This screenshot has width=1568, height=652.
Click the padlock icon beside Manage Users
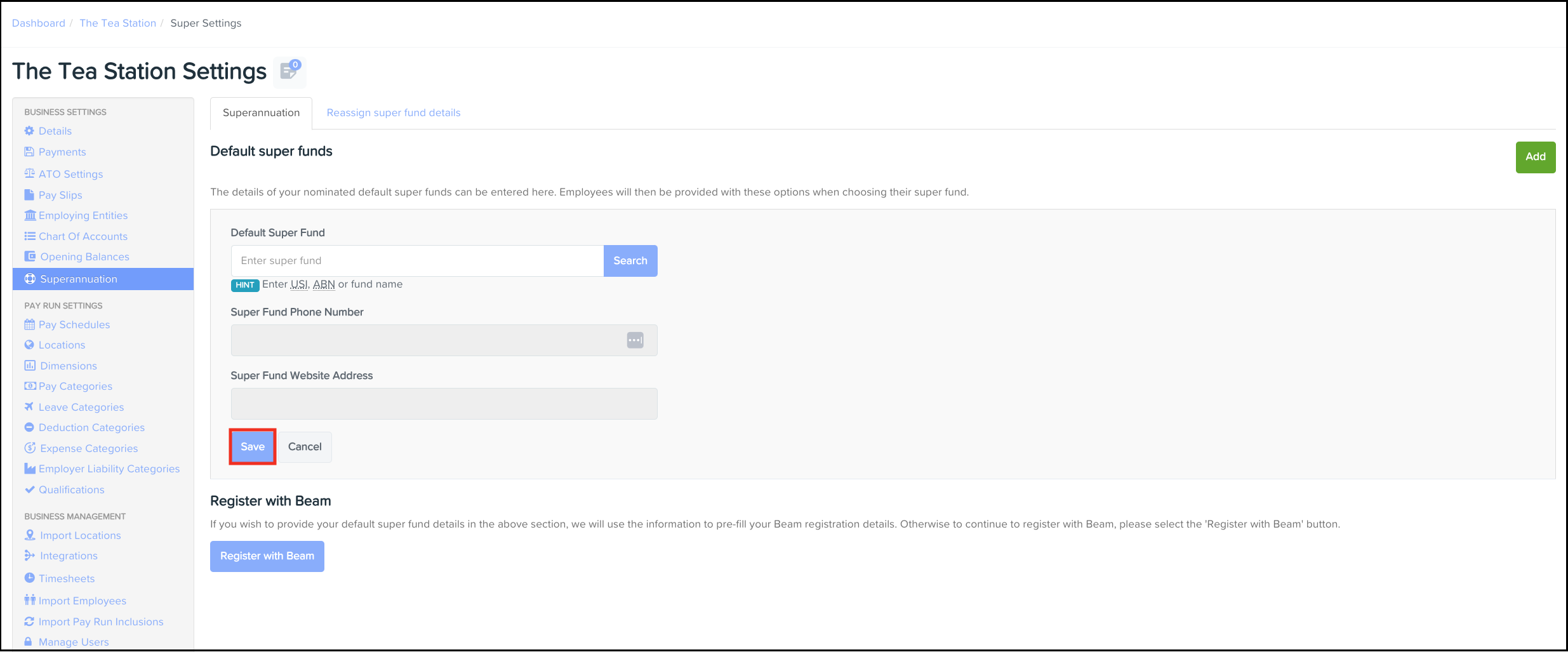pos(29,642)
